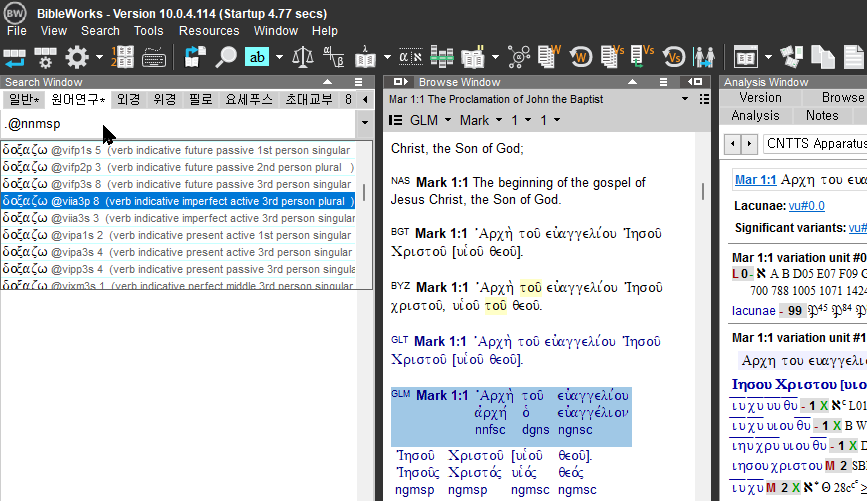Click the two people with blue arrow icon
The image size is (867, 501).
click(704, 57)
